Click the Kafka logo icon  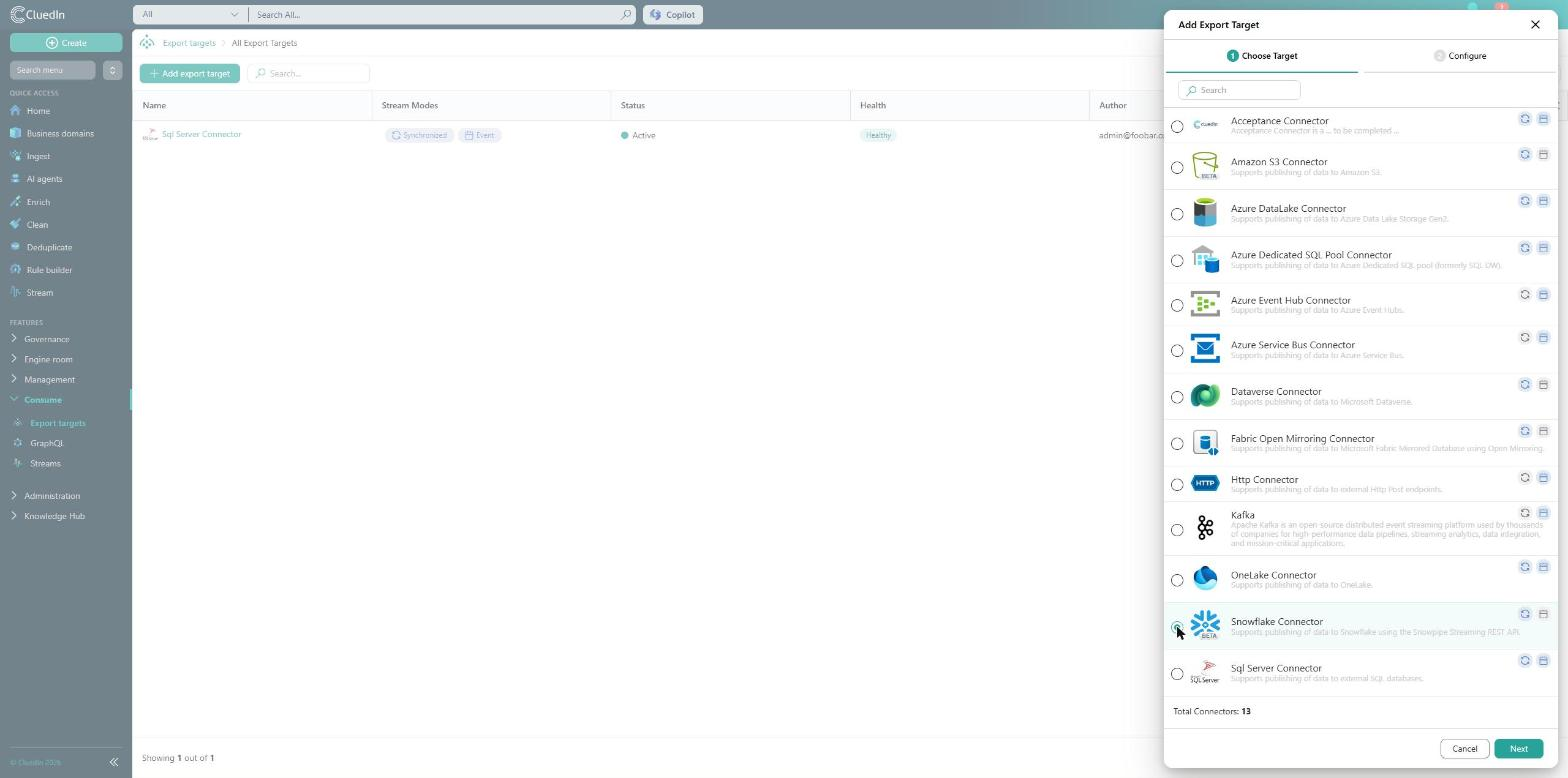(1205, 528)
